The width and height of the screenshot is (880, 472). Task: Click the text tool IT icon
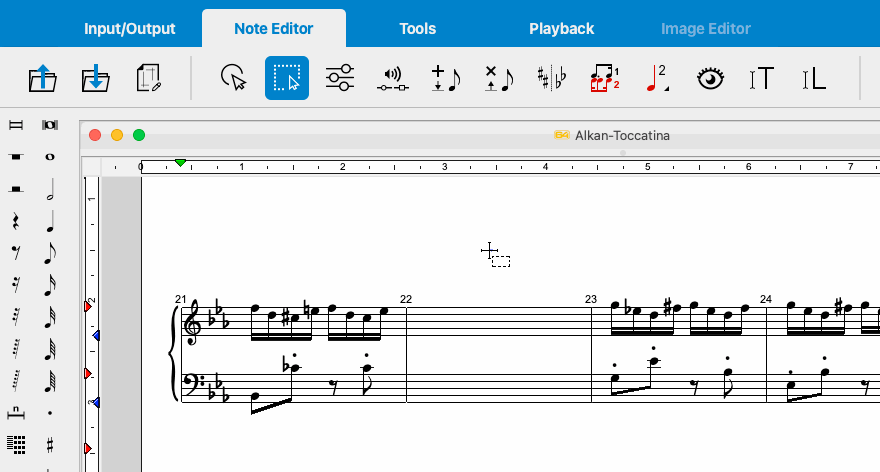pyautogui.click(x=762, y=78)
